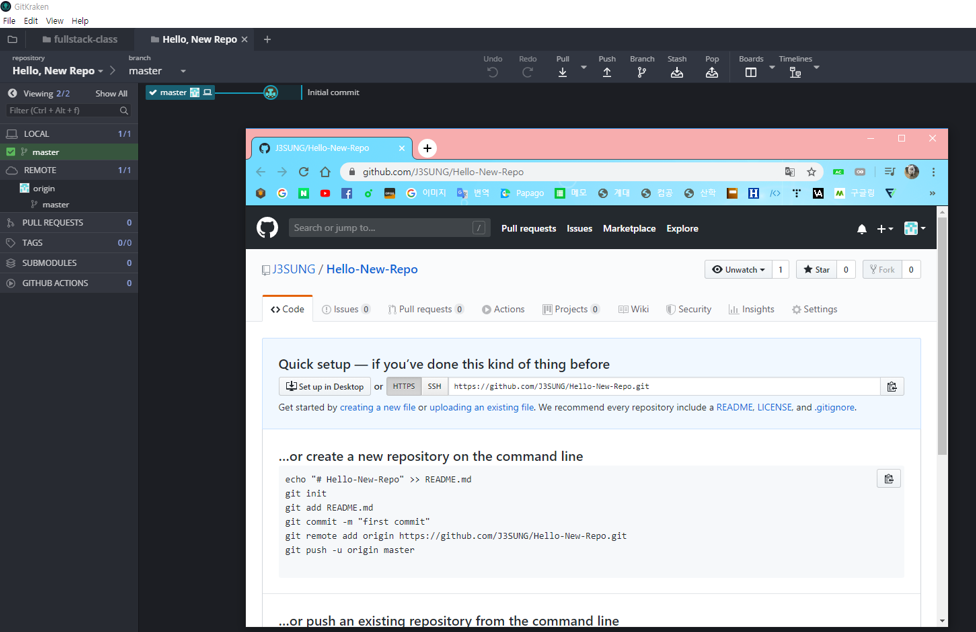The width and height of the screenshot is (976, 632).
Task: Create a branch with the Branch icon
Action: click(642, 72)
